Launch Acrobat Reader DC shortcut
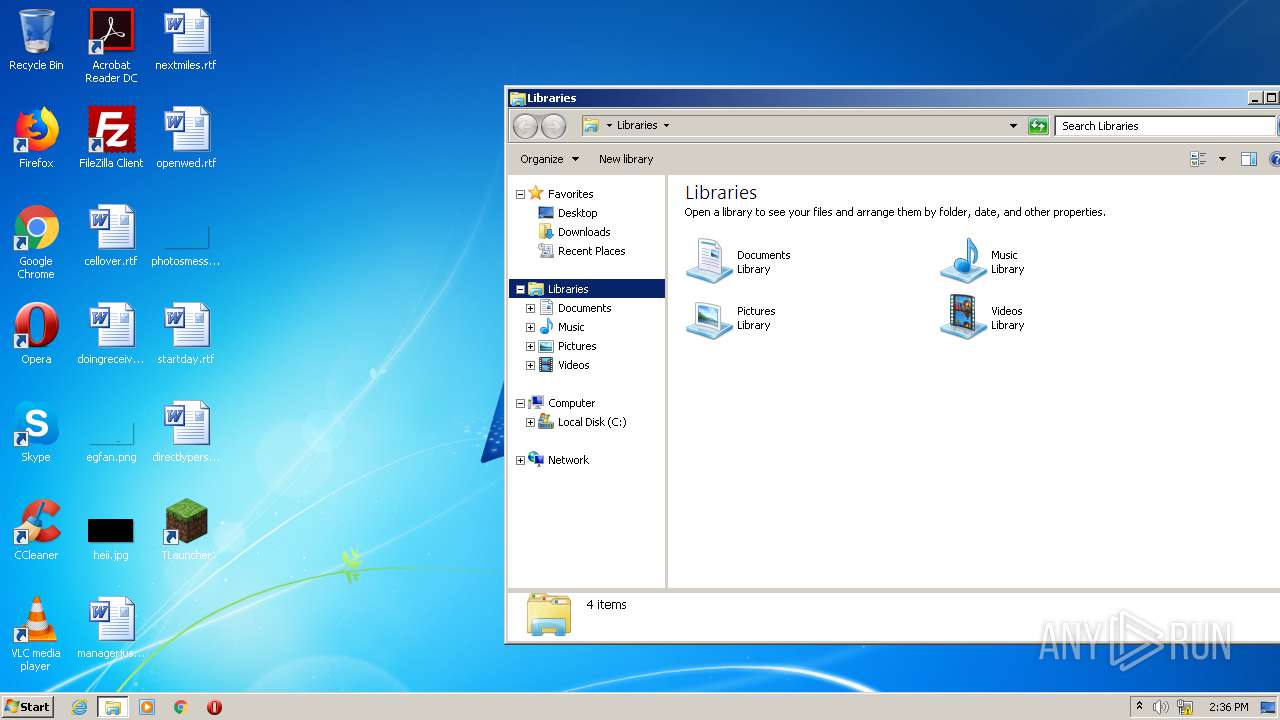Screen dimensions: 1280x720 tap(111, 45)
